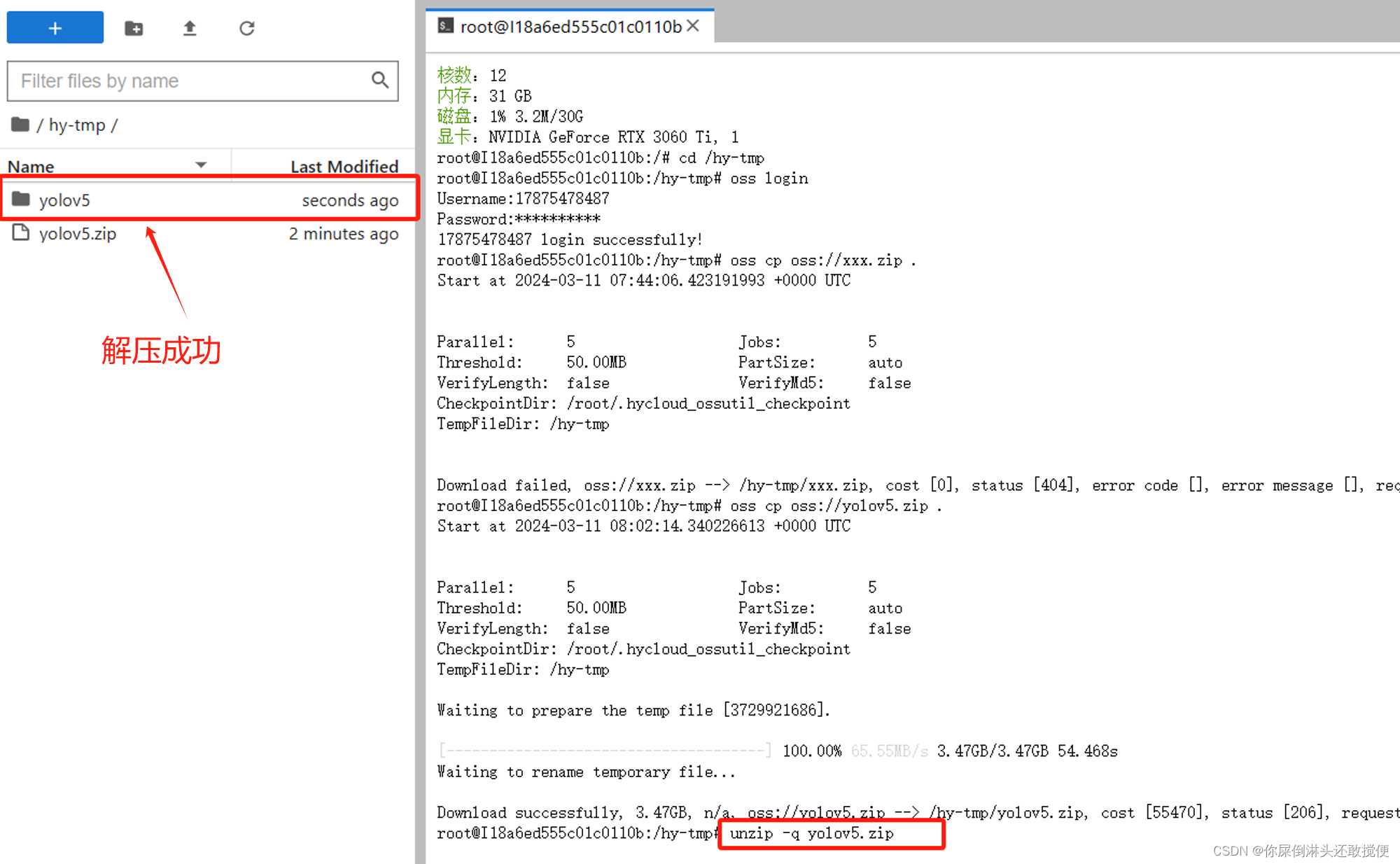Click the upload files icon

click(190, 28)
